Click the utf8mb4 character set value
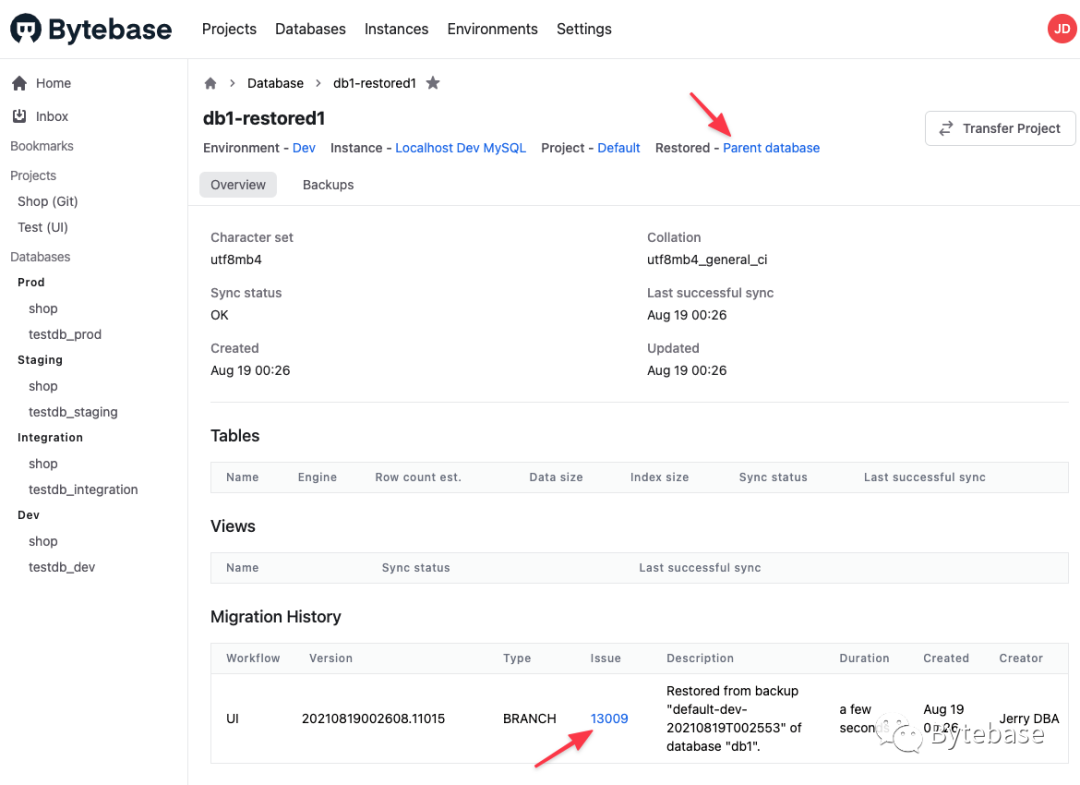 pos(236,260)
